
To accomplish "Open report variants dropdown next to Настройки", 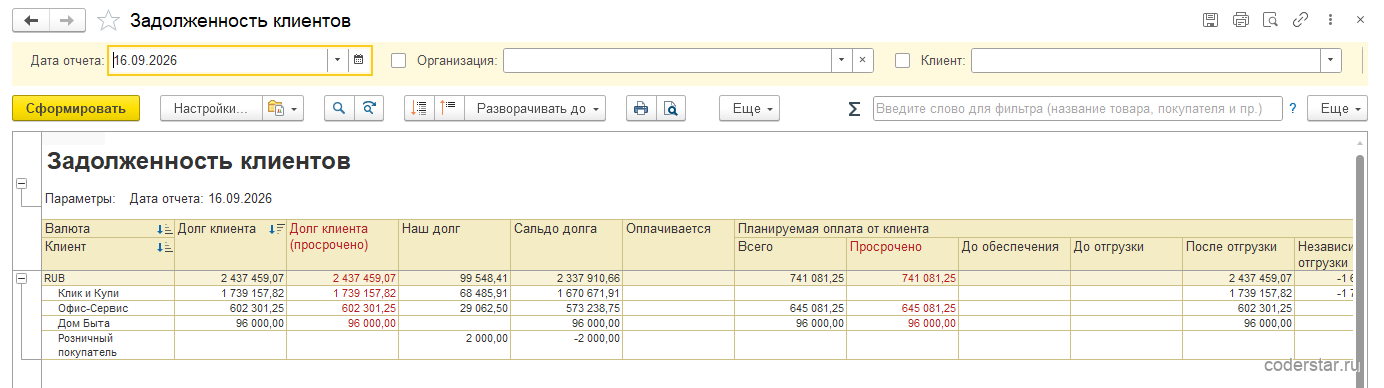I will coord(282,108).
